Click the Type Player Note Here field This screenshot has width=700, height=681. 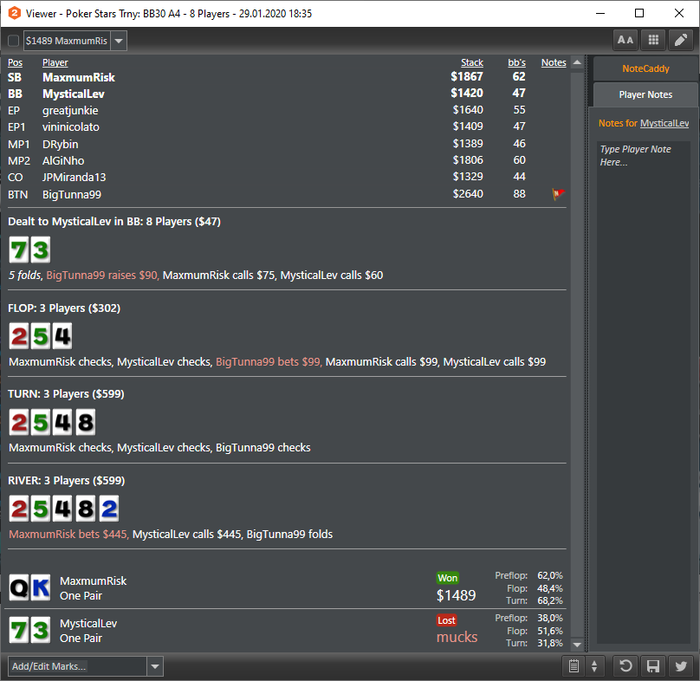644,393
